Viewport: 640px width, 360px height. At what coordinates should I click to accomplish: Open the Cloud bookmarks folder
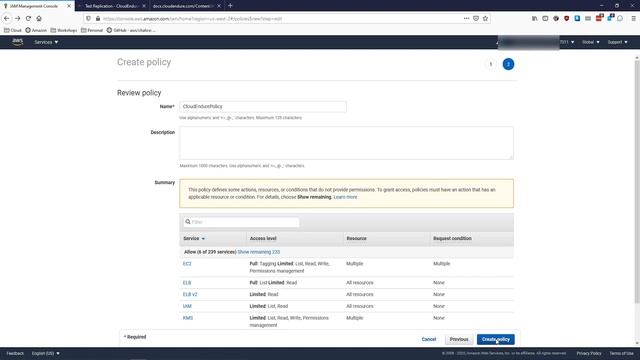click(x=13, y=30)
